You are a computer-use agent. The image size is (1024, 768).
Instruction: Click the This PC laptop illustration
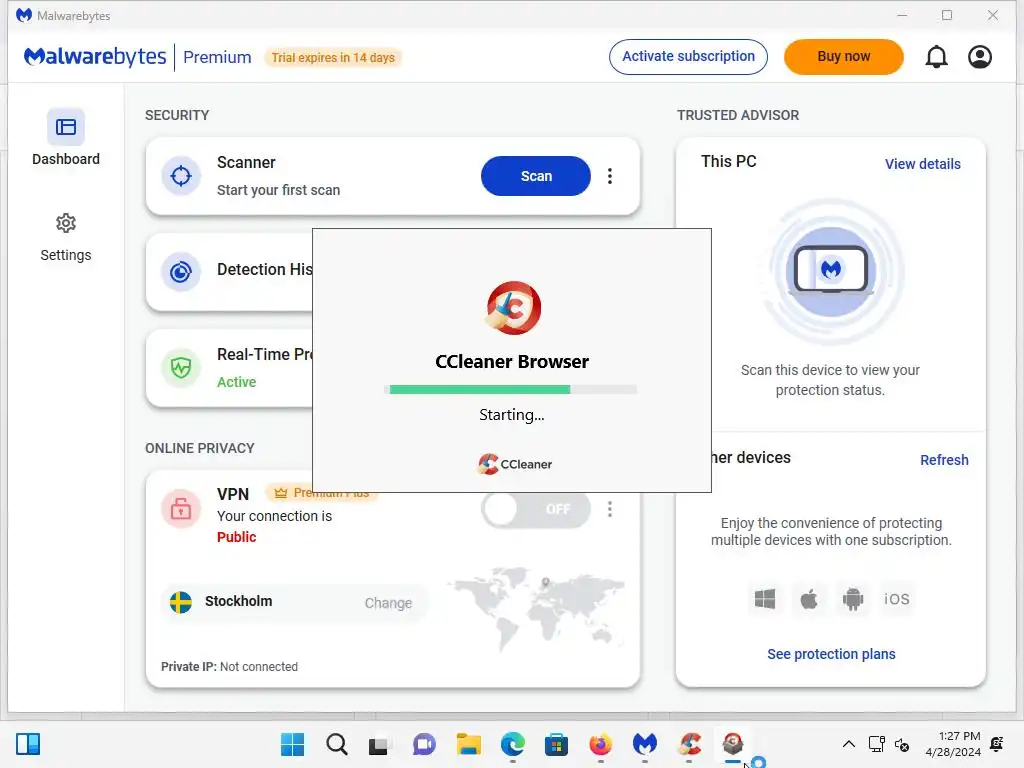click(x=831, y=271)
